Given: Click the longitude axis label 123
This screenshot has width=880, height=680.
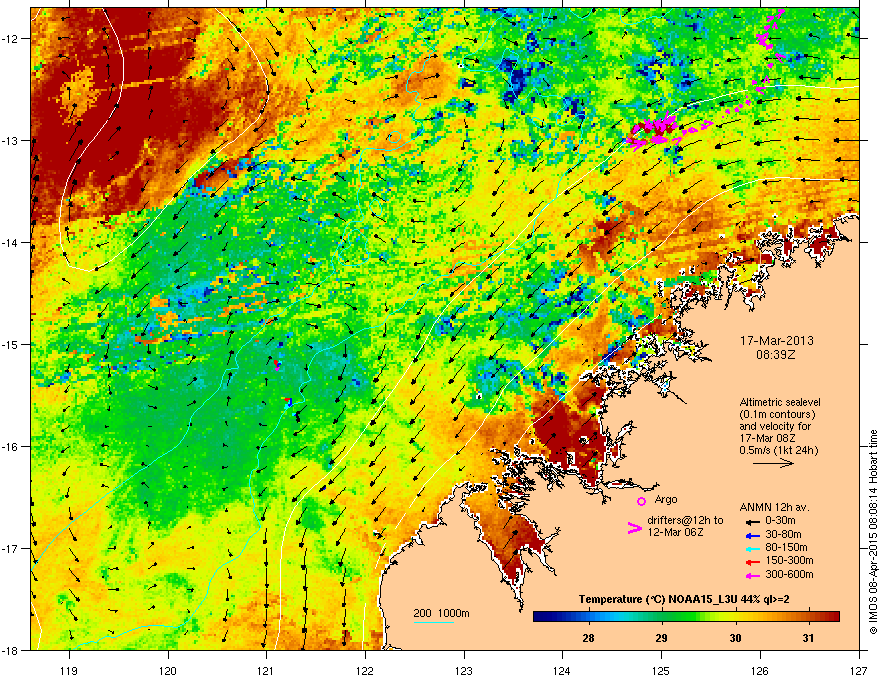Looking at the screenshot, I should (464, 670).
